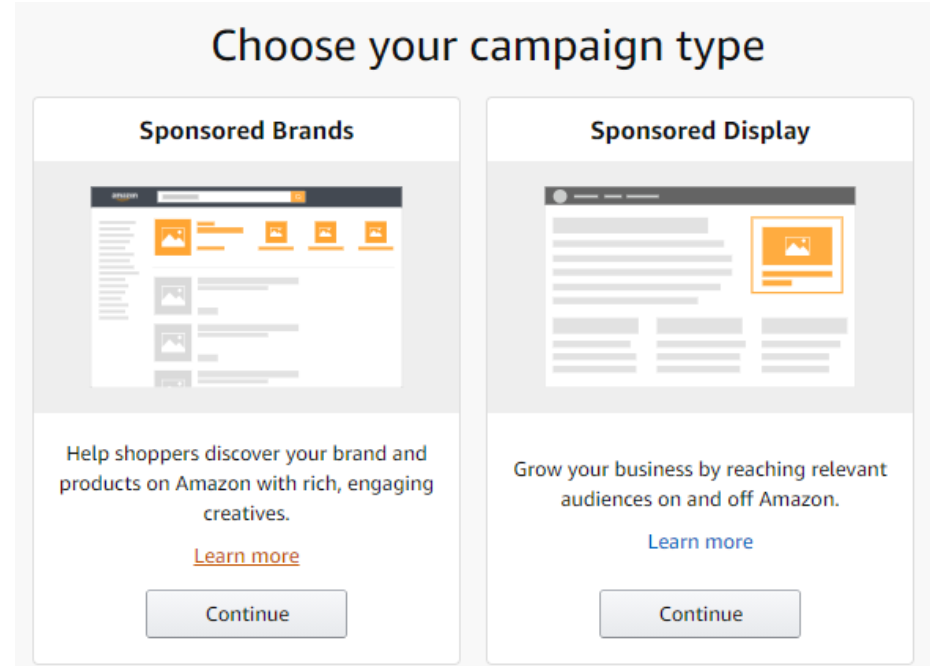
Task: Click the orange display ad image icon
Action: (797, 246)
